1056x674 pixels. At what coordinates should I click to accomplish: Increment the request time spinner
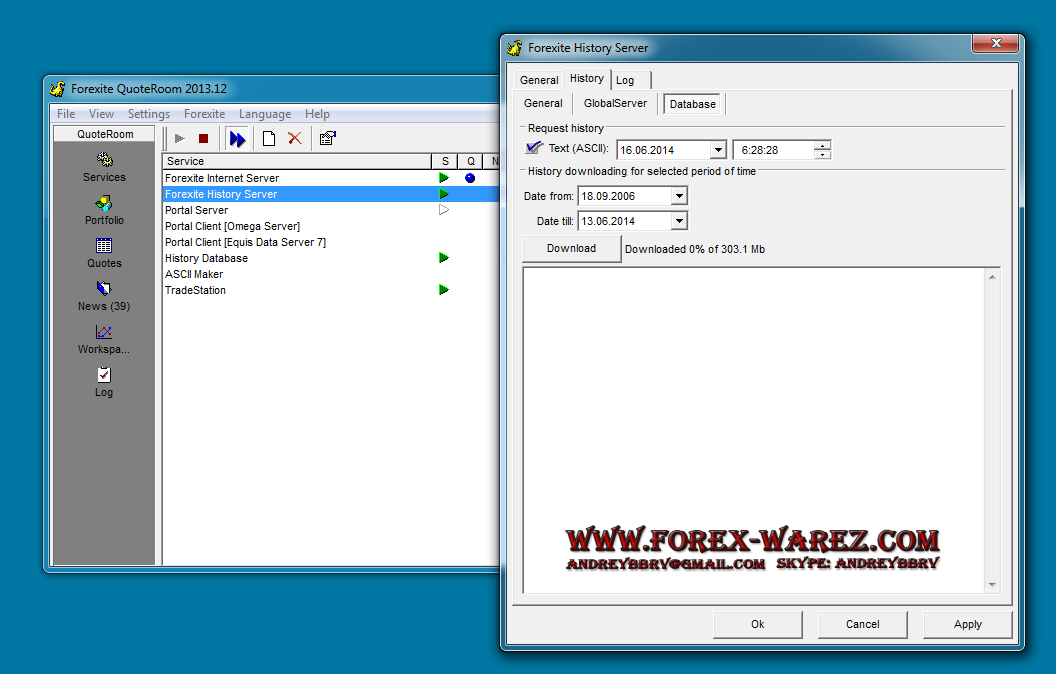click(x=822, y=146)
